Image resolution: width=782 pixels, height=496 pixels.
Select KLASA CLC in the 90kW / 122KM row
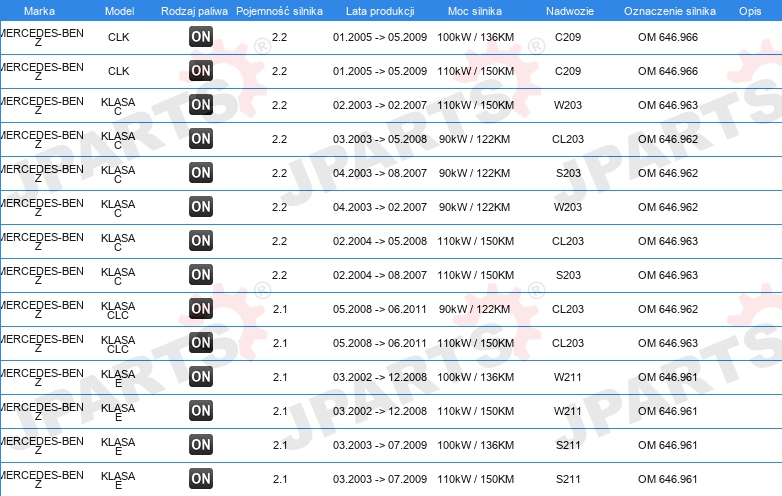coord(118,310)
